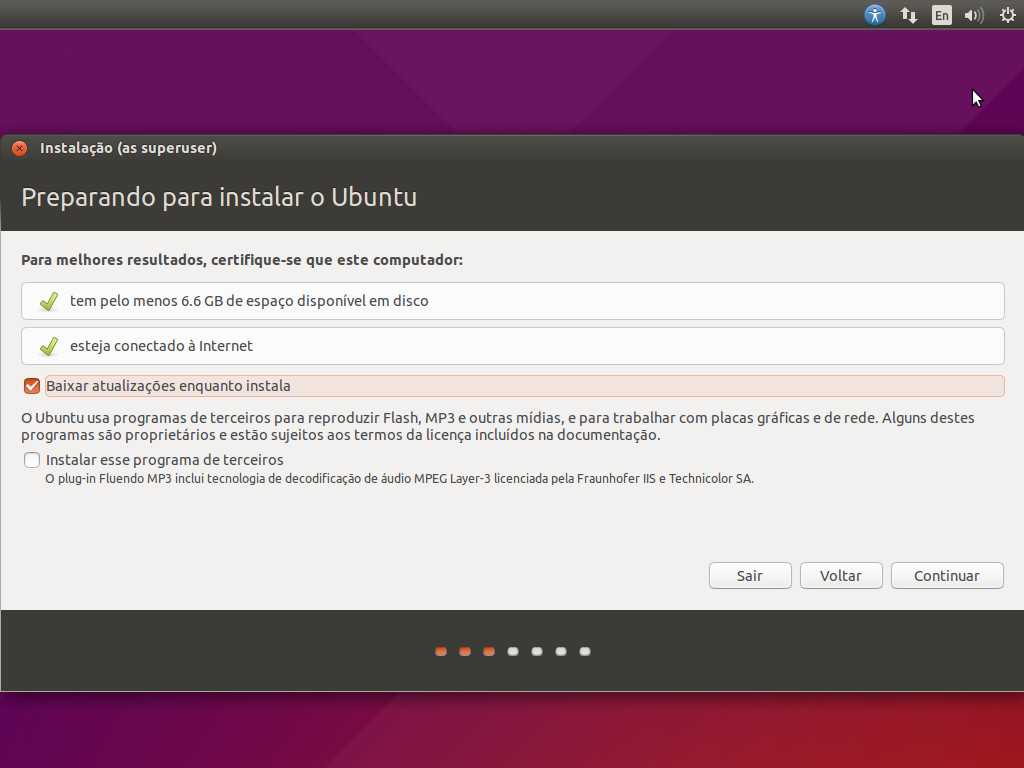Viewport: 1024px width, 768px height.
Task: Open the network connections indicator
Action: pyautogui.click(x=908, y=14)
